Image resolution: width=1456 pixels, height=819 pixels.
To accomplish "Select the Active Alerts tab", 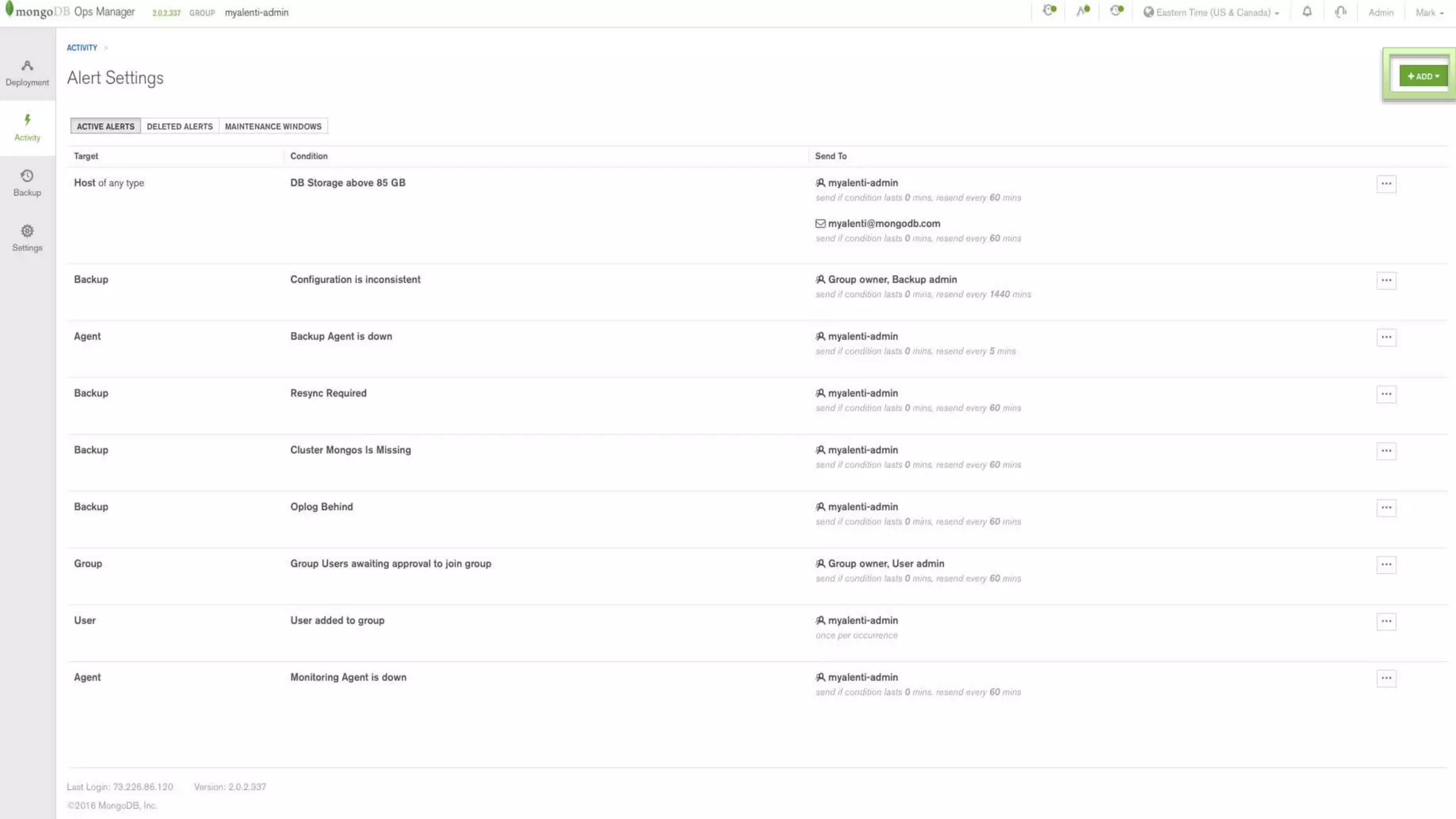I will (x=105, y=127).
